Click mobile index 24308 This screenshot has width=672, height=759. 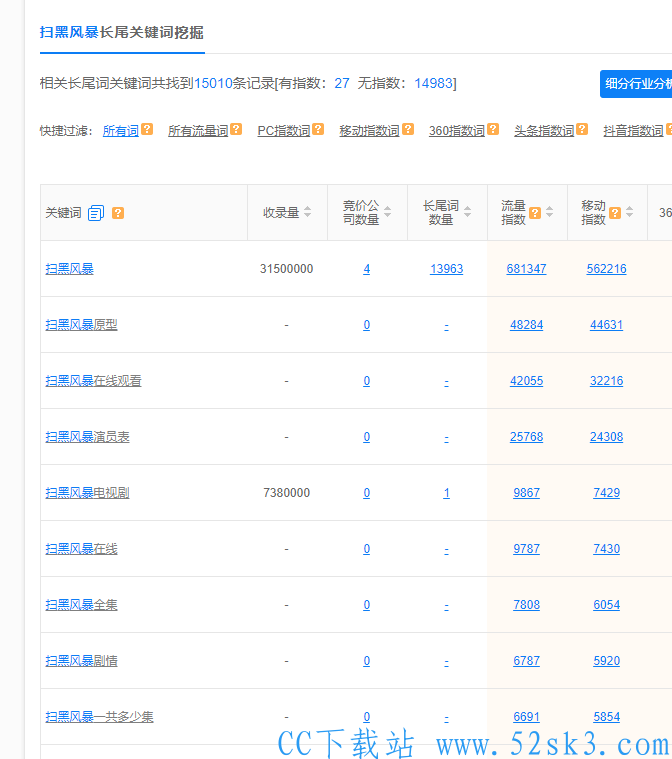point(607,437)
